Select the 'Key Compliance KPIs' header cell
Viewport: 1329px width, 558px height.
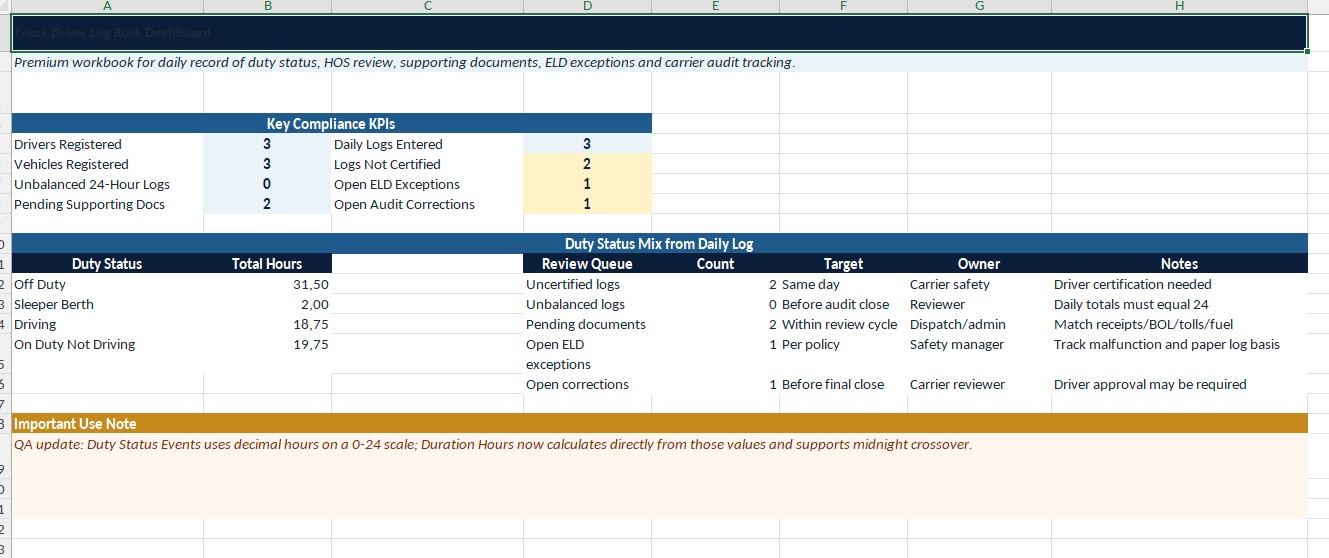click(331, 124)
